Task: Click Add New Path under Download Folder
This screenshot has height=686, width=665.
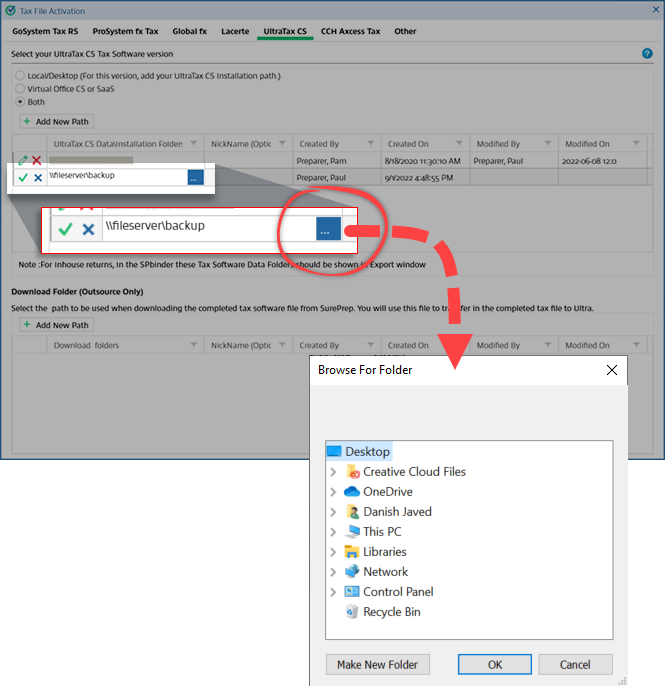Action: pos(56,325)
